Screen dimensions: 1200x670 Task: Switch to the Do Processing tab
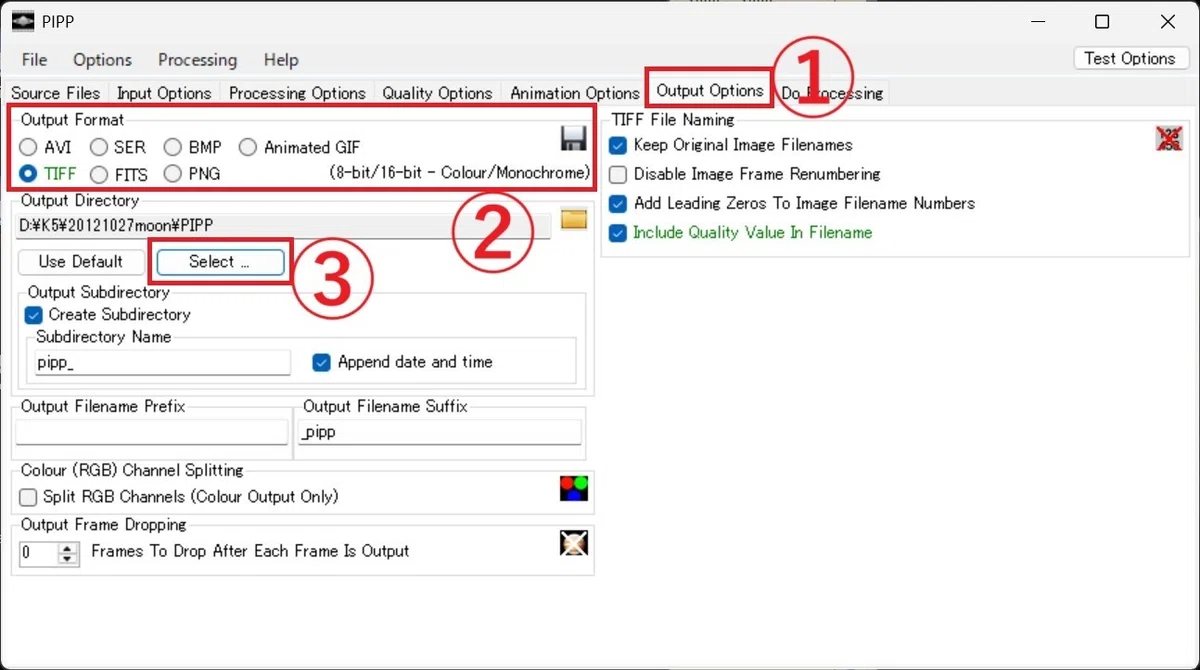[832, 93]
